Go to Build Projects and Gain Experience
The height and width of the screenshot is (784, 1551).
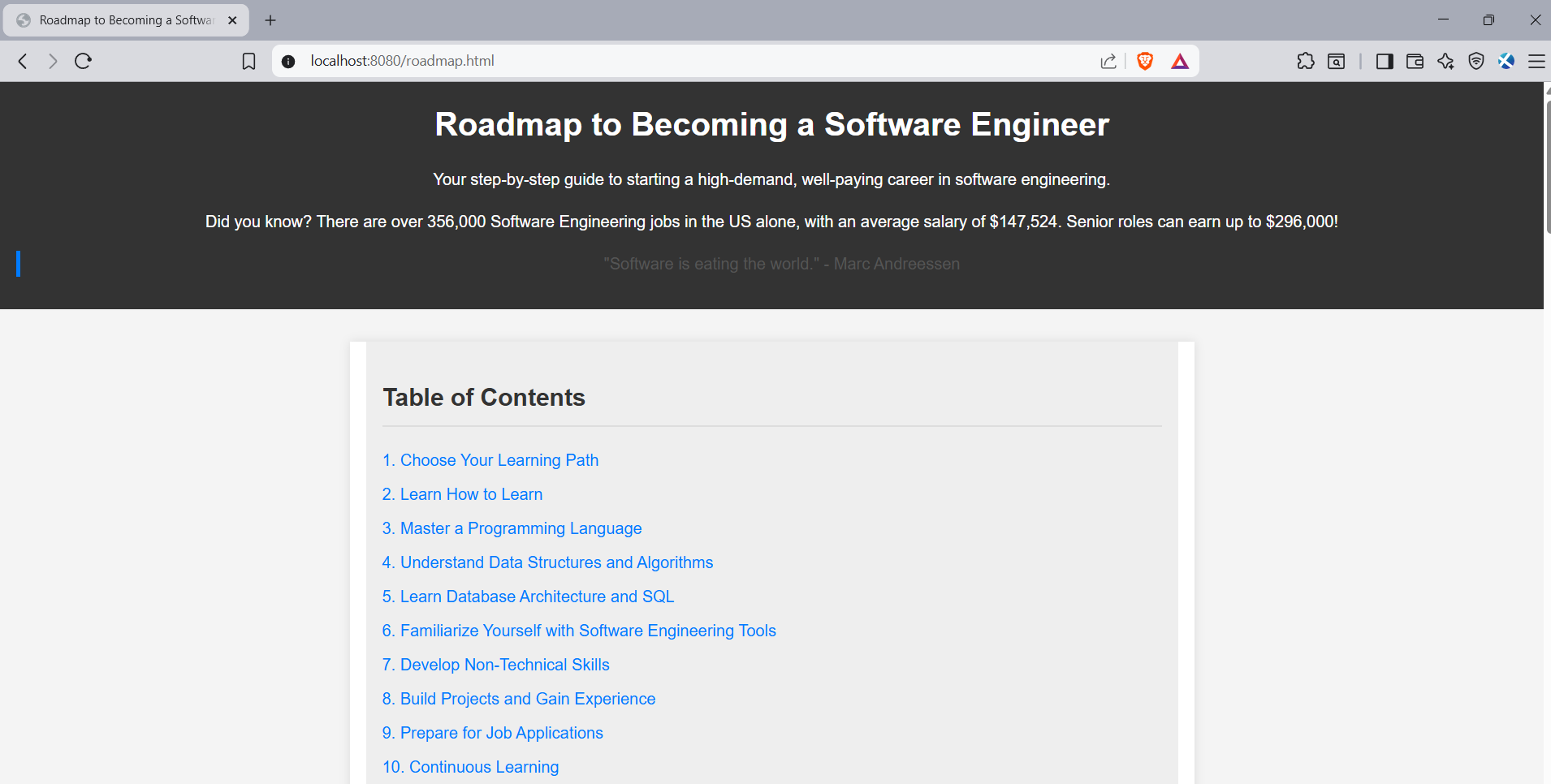tap(519, 699)
